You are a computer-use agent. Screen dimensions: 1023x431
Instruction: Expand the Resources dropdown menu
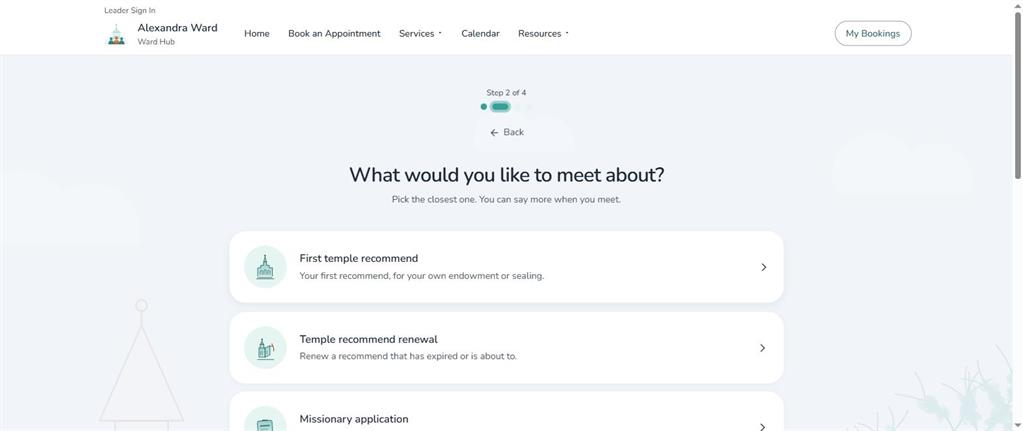[543, 33]
